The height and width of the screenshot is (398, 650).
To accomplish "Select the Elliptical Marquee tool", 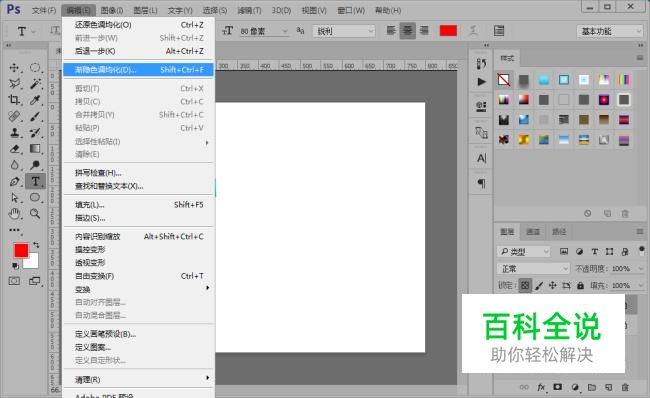I will (x=35, y=68).
